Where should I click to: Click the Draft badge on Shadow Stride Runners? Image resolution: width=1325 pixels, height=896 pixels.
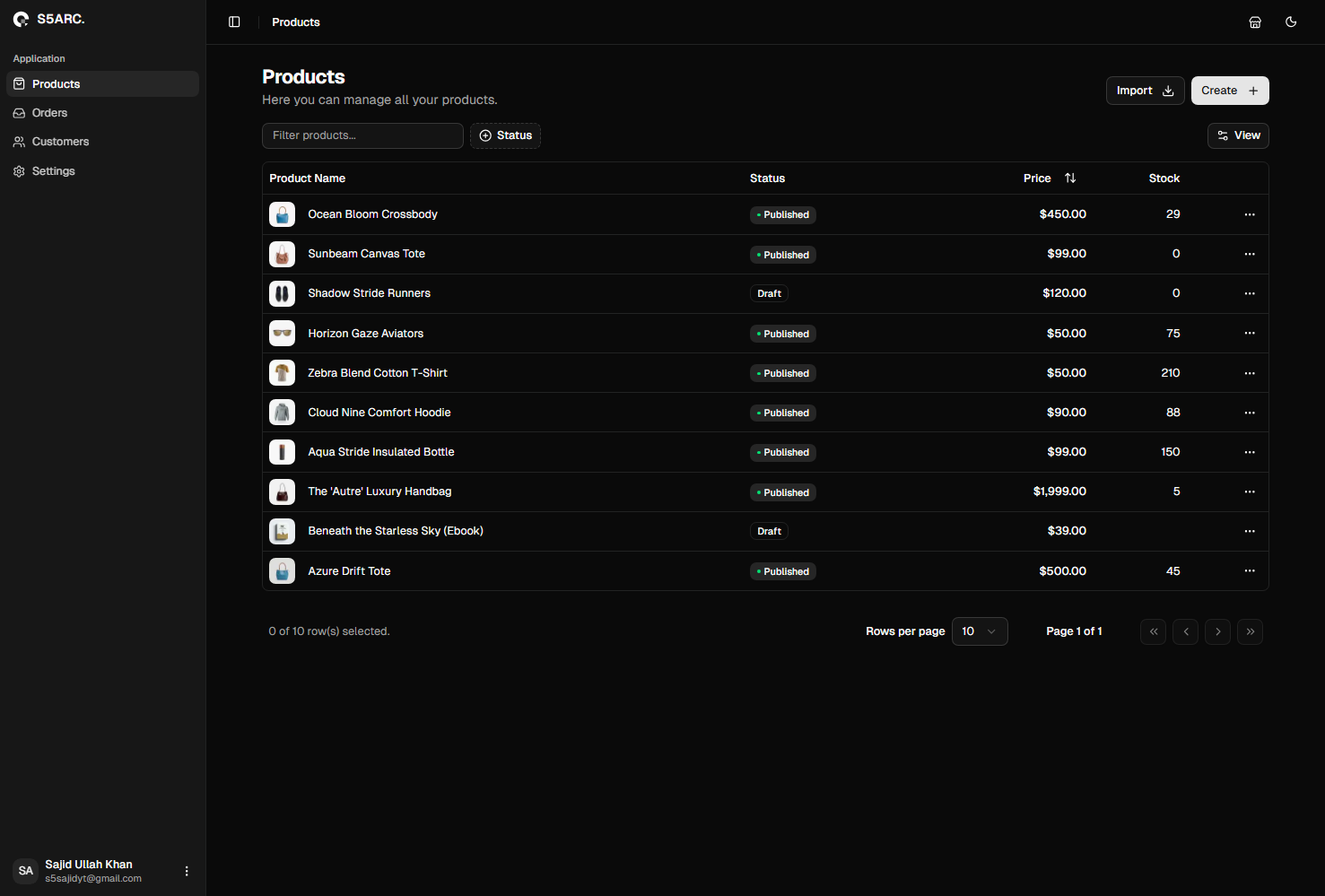(x=769, y=293)
